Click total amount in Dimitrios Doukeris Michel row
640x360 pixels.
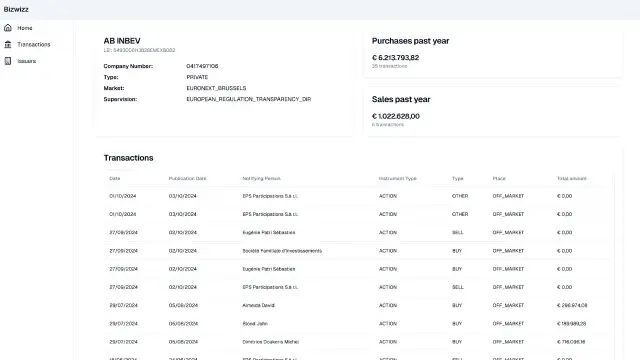pos(571,342)
